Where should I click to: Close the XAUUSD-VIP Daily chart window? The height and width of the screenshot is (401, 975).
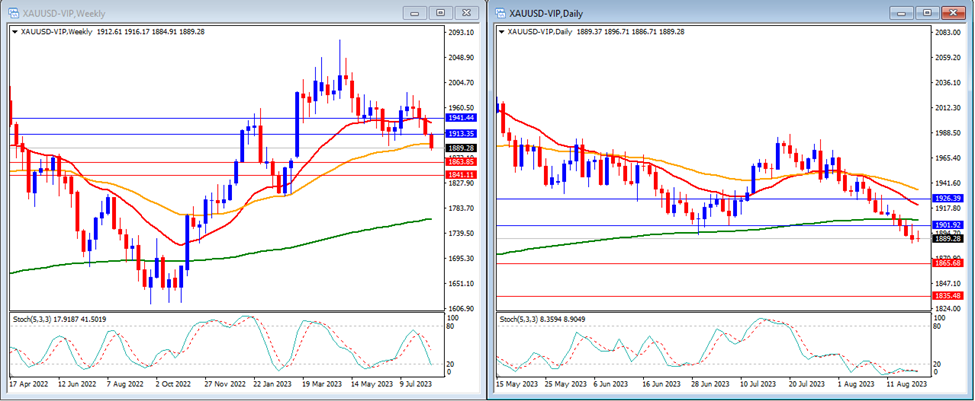[x=952, y=12]
